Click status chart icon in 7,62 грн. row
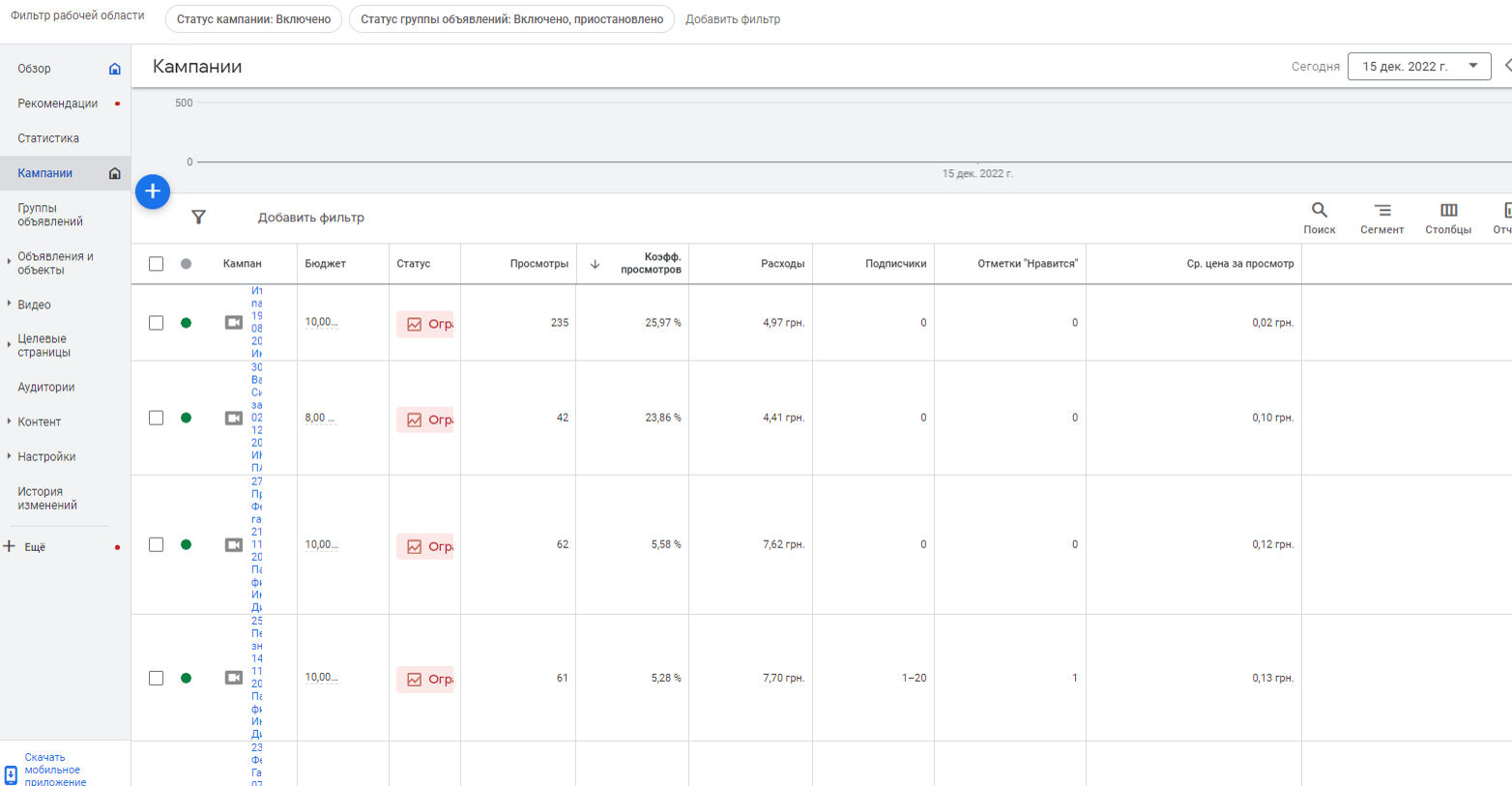This screenshot has height=786, width=1512. click(x=414, y=546)
